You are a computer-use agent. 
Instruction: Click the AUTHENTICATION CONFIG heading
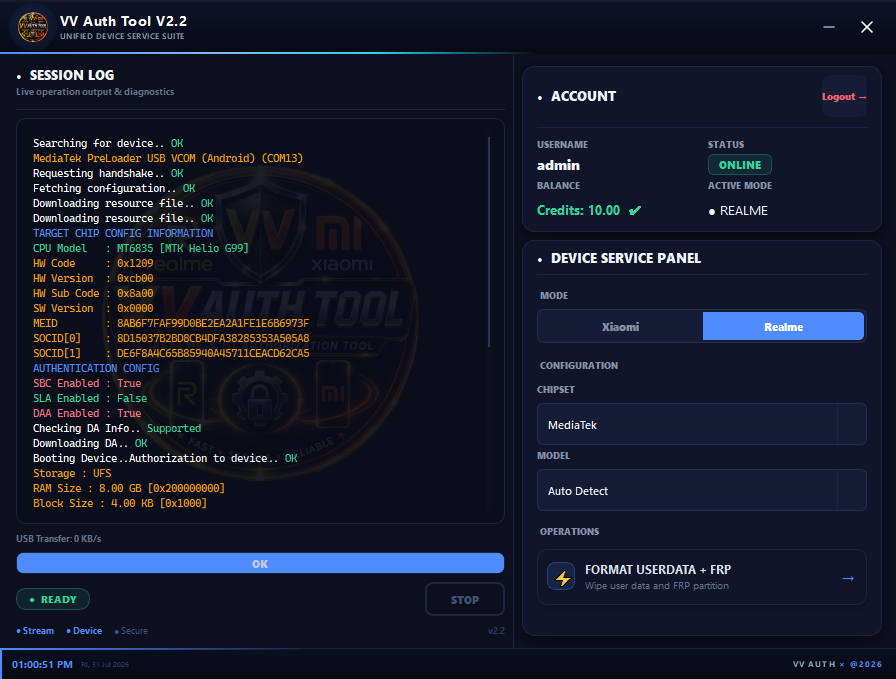point(96,368)
